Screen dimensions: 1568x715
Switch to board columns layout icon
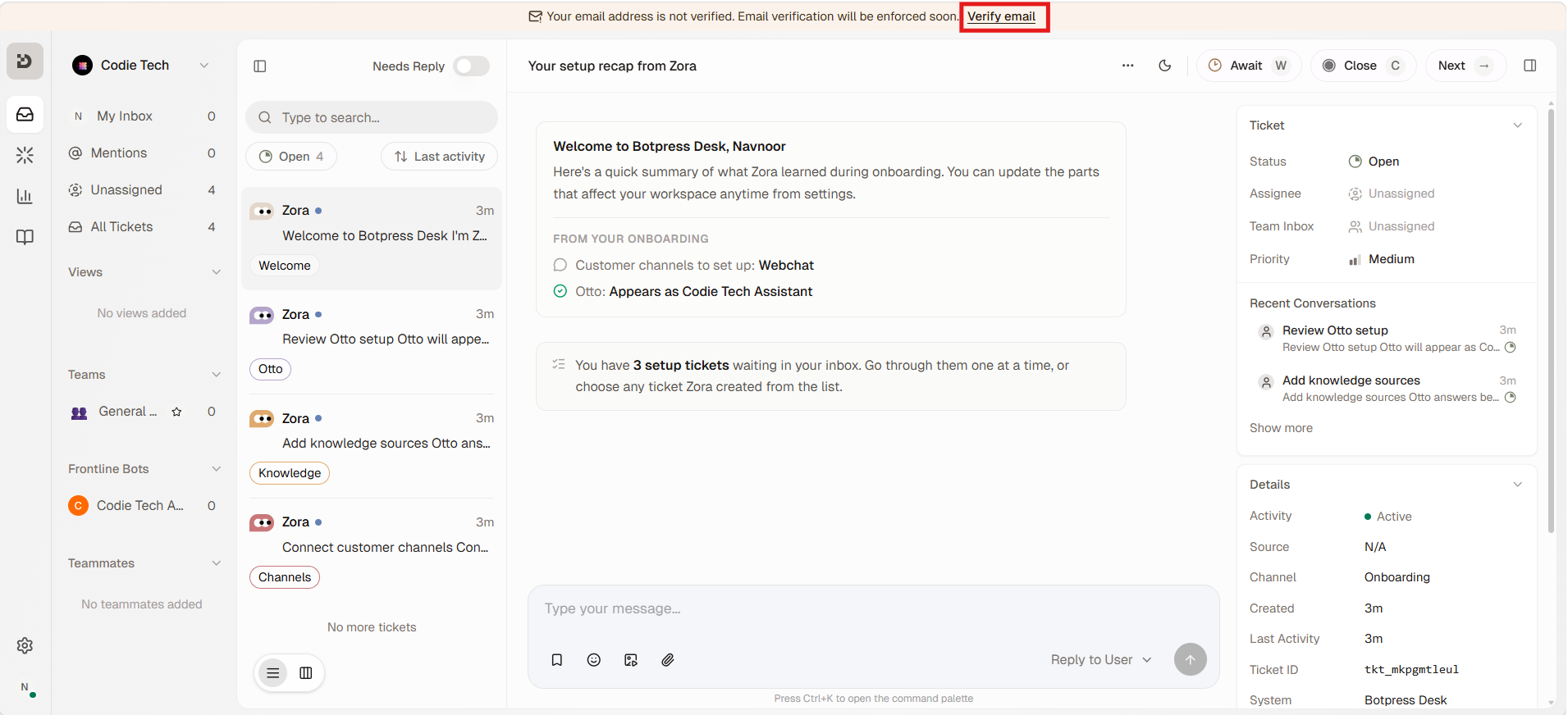[306, 673]
